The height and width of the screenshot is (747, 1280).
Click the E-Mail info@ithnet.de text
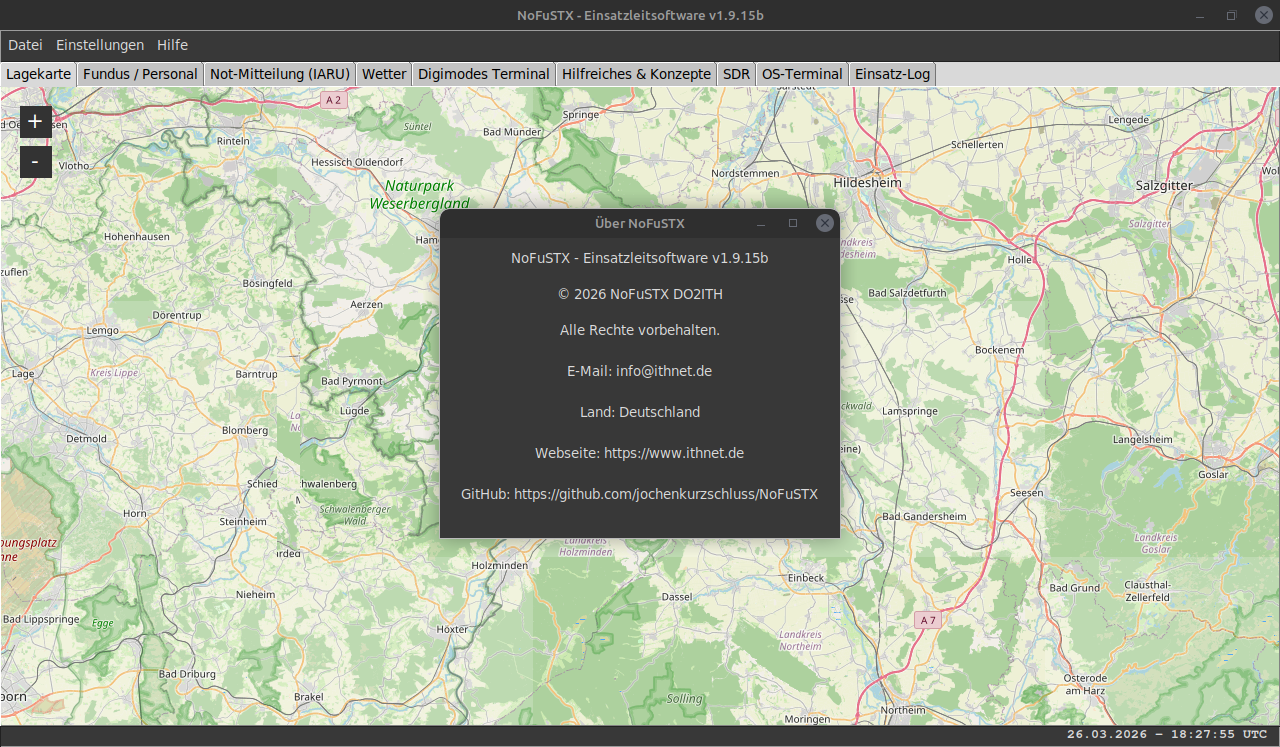click(640, 371)
